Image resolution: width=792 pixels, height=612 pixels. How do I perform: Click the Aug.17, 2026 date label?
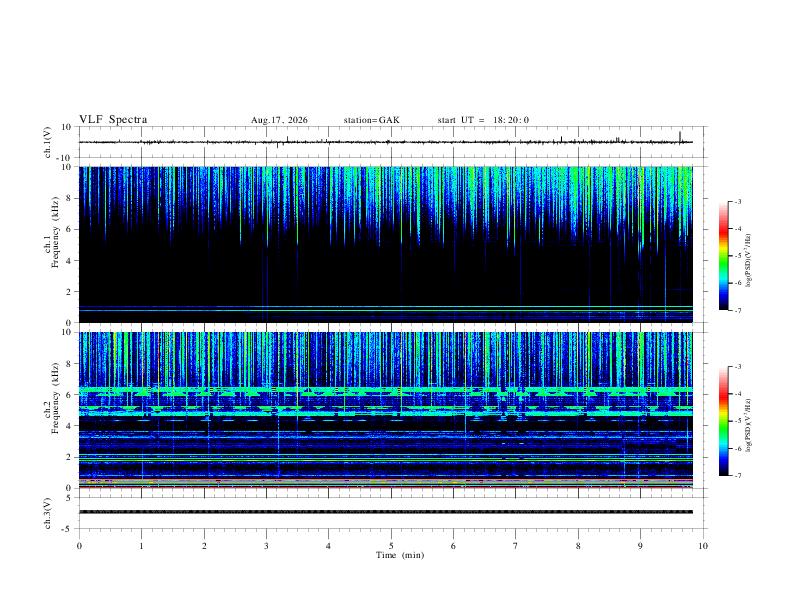click(279, 120)
